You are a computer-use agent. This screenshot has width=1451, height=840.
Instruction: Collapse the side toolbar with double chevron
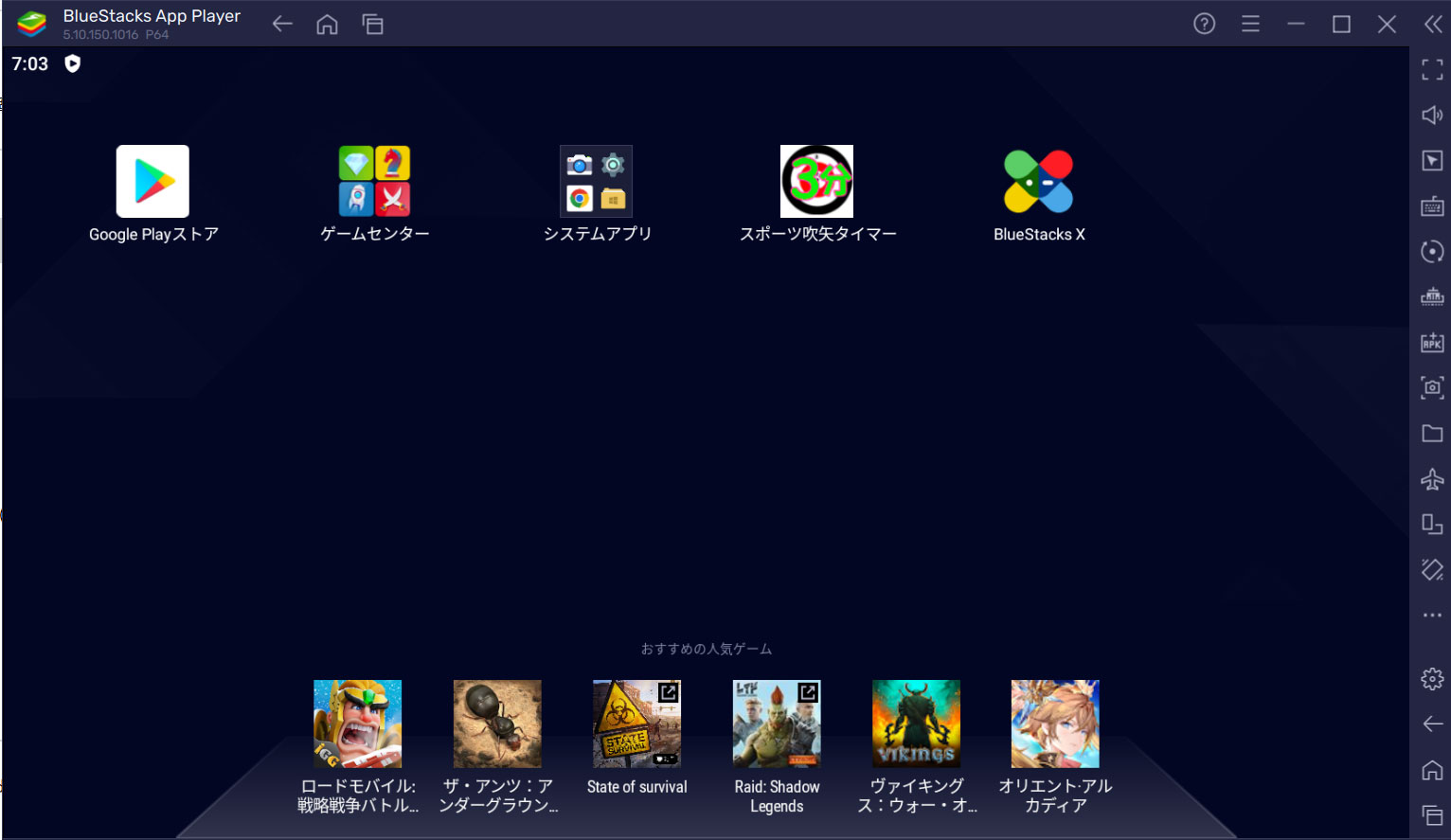(1433, 24)
